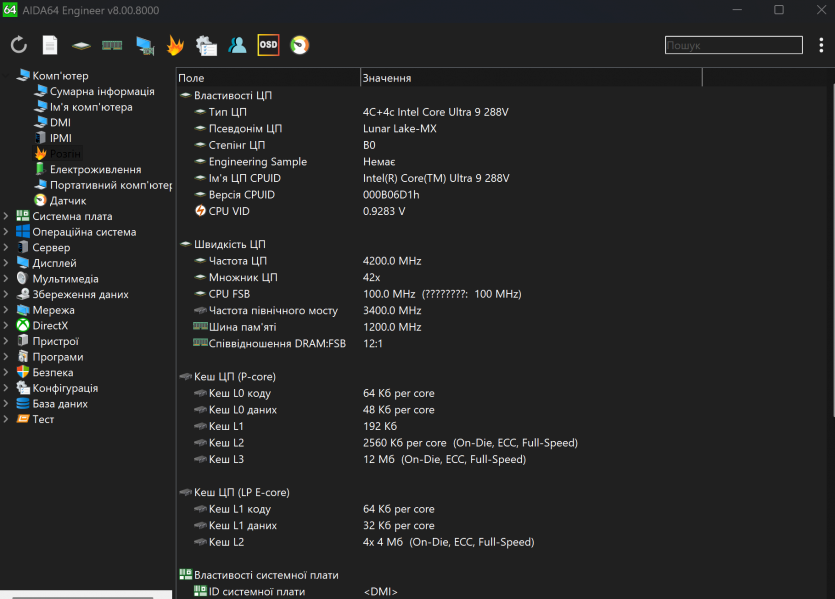Launch the flame stability test icon

pos(175,45)
